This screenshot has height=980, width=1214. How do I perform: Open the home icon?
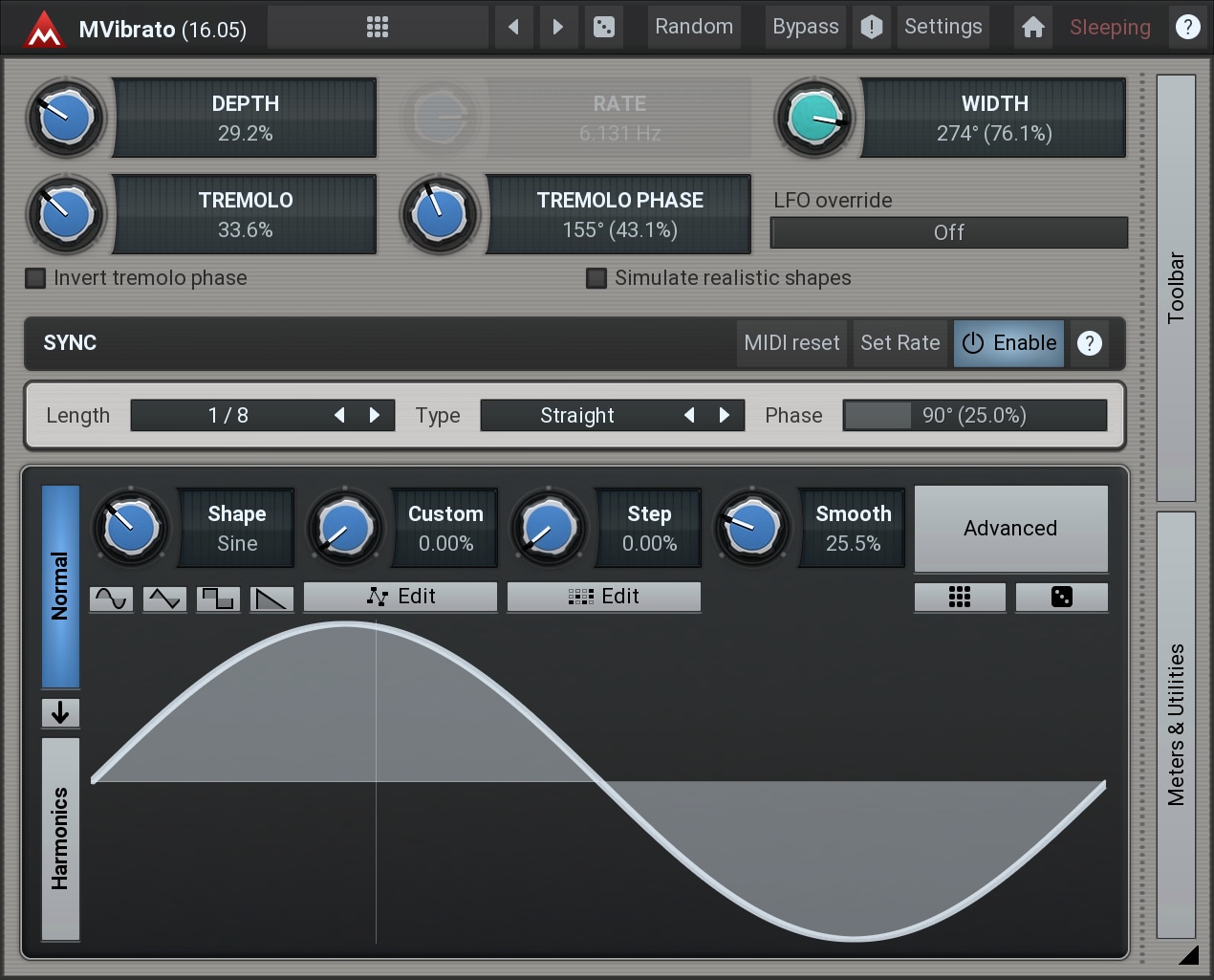coord(1033,27)
